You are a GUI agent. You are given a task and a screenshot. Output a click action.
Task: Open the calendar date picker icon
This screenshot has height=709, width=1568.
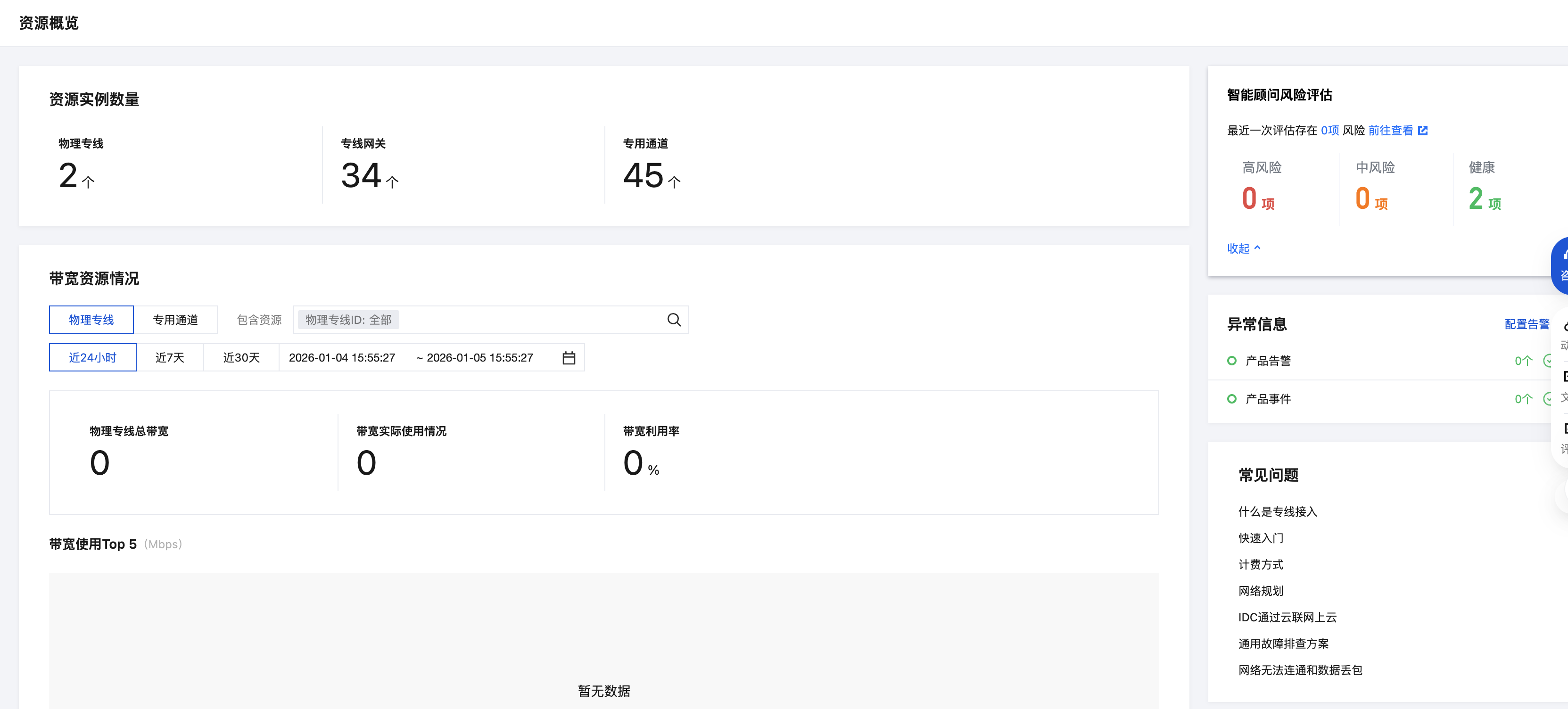(x=569, y=358)
